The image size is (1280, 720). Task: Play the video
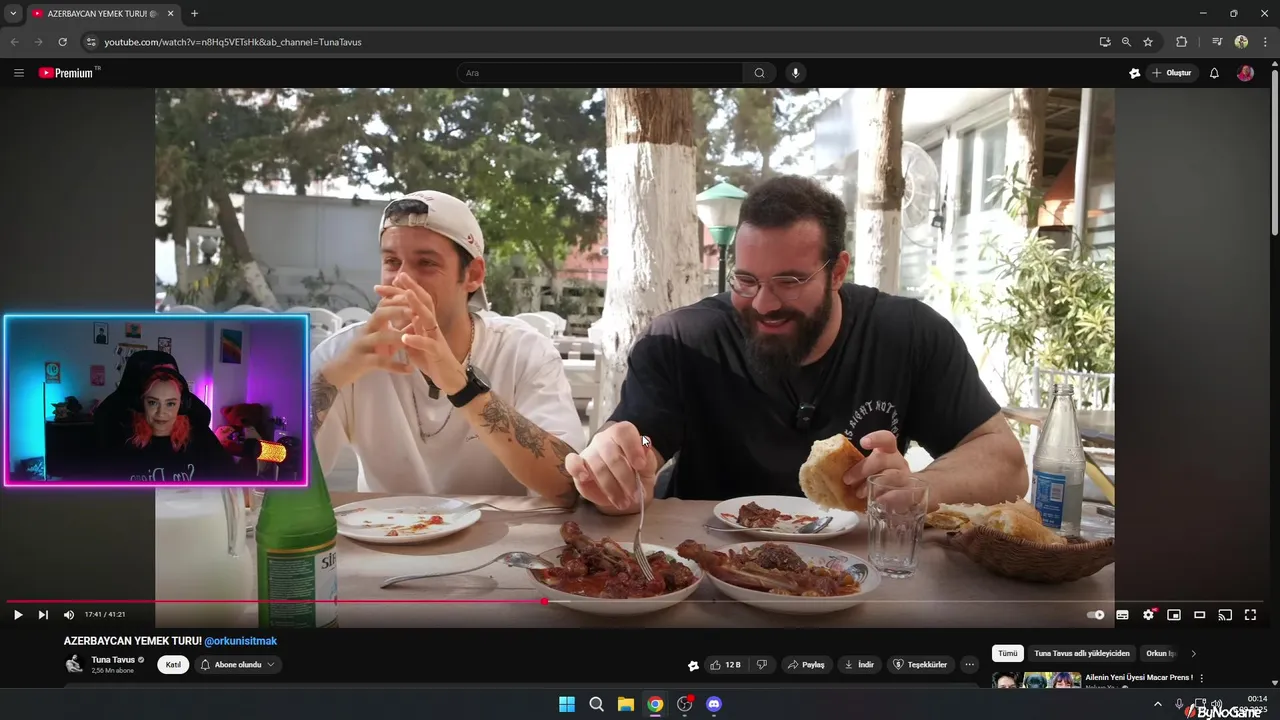(x=18, y=615)
